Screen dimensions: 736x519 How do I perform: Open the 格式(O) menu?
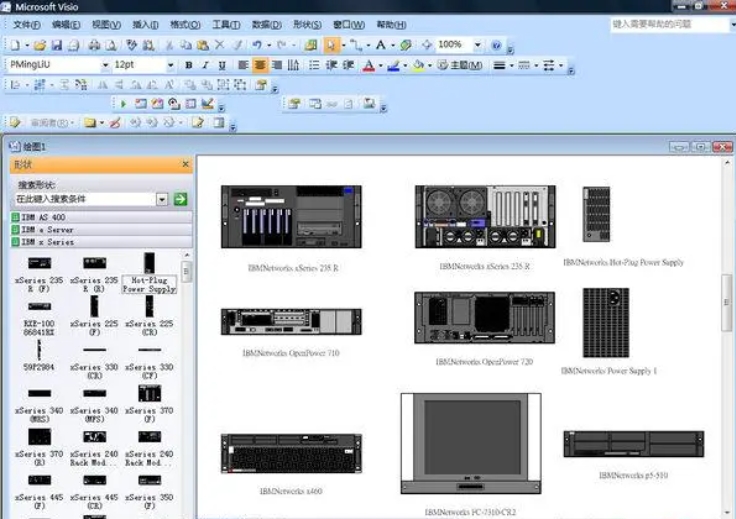185,24
